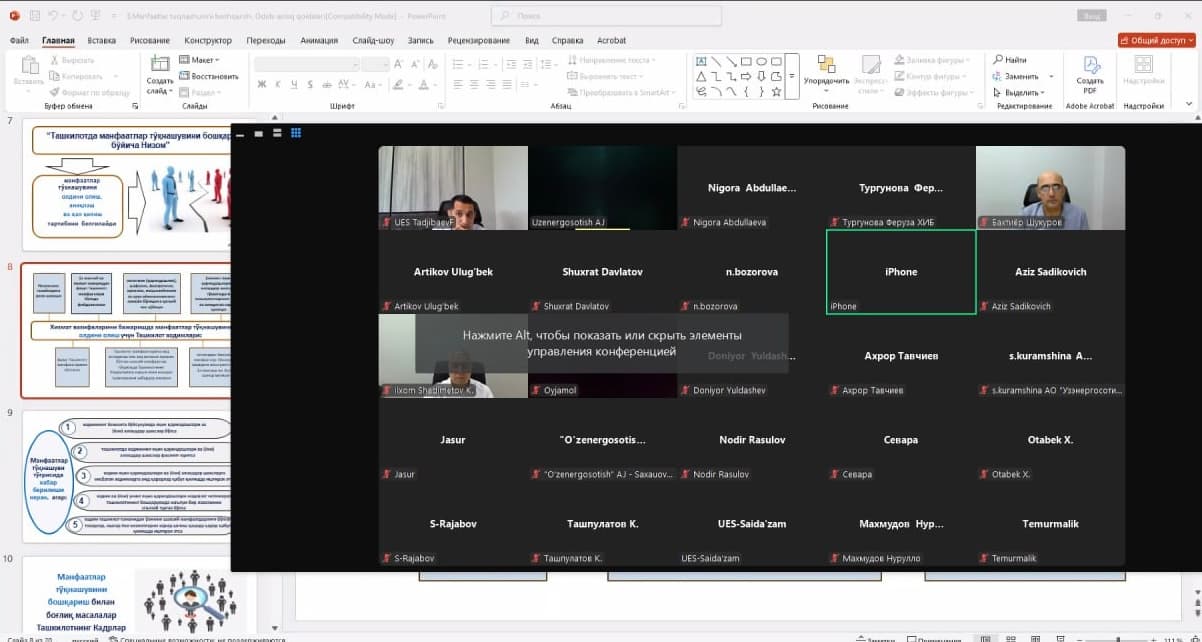
Task: Select the Text Box shape in the shapes gallery
Action: pyautogui.click(x=701, y=61)
